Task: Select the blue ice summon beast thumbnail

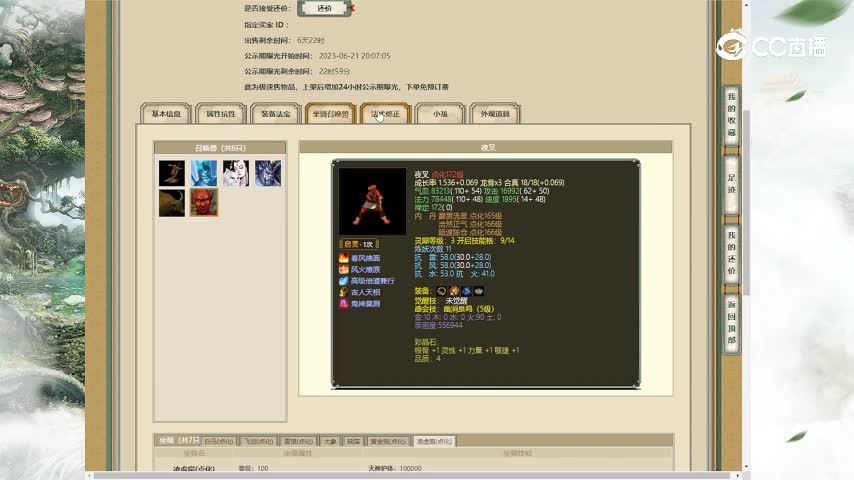Action: (204, 173)
